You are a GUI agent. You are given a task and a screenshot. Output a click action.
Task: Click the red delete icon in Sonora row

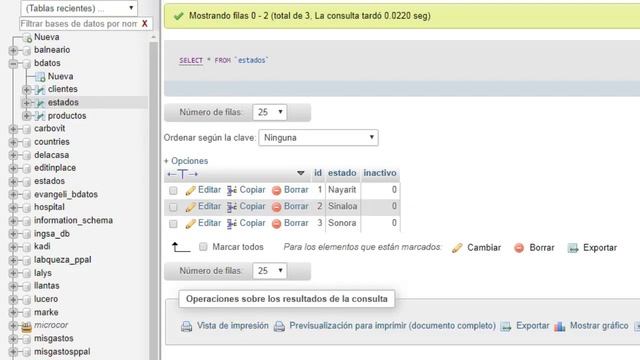pos(276,224)
